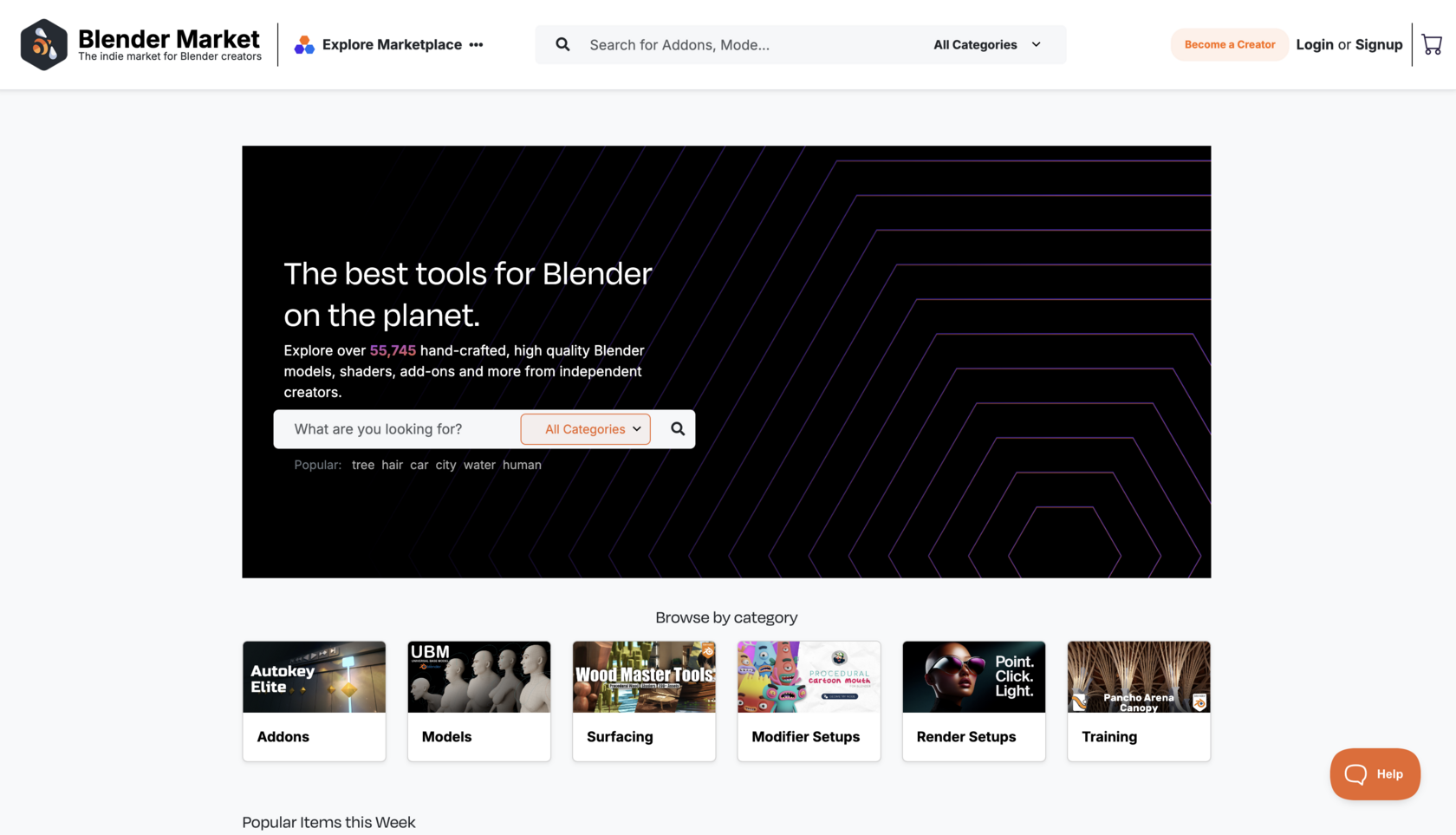Open the shopping cart
Image resolution: width=1456 pixels, height=835 pixels.
coord(1432,44)
